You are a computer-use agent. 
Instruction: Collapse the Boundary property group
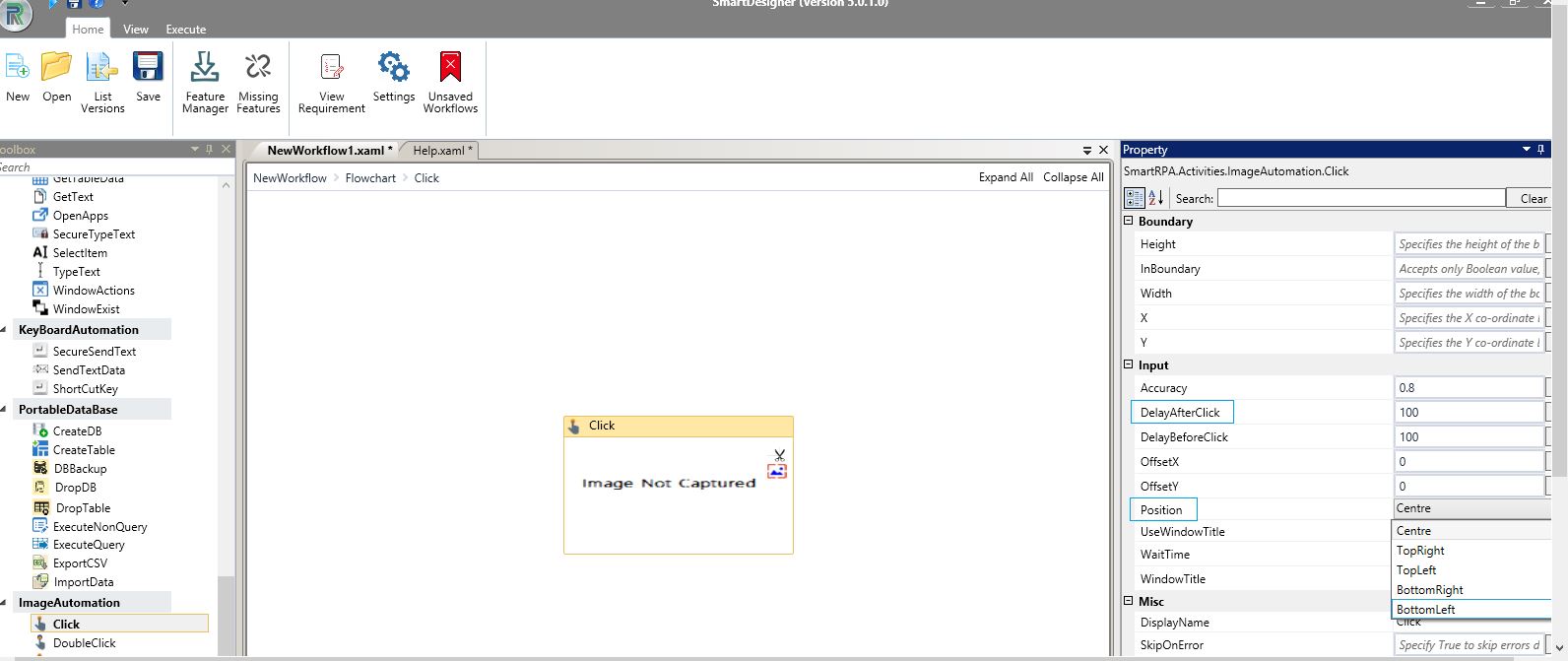click(x=1129, y=222)
